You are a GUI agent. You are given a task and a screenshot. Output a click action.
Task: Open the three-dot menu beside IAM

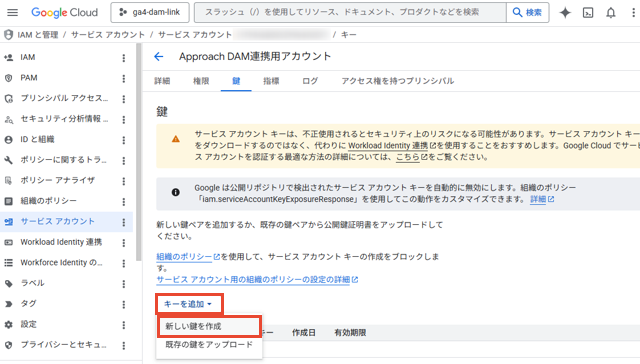coord(123,58)
